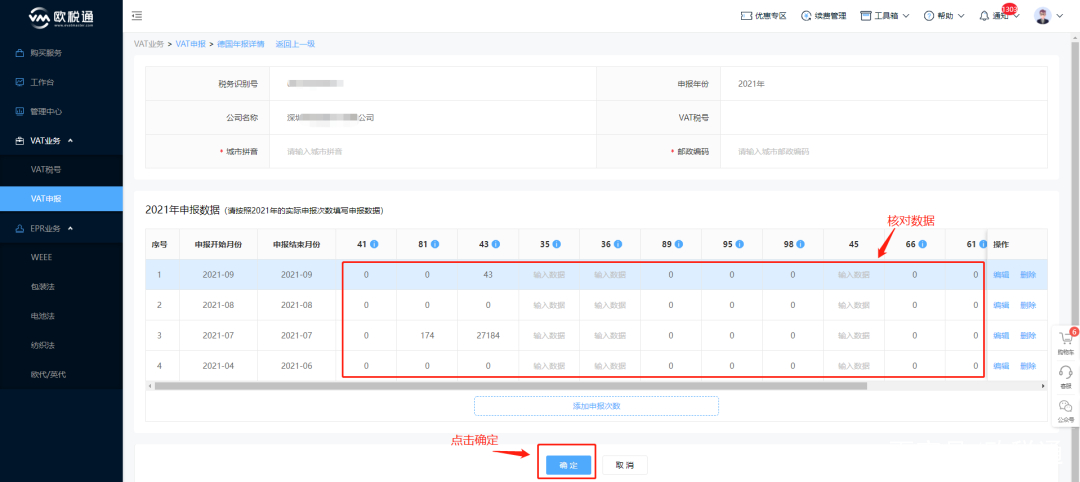The width and height of the screenshot is (1080, 482).
Task: Click the 申报结束月份 column header
Action: coord(297,244)
